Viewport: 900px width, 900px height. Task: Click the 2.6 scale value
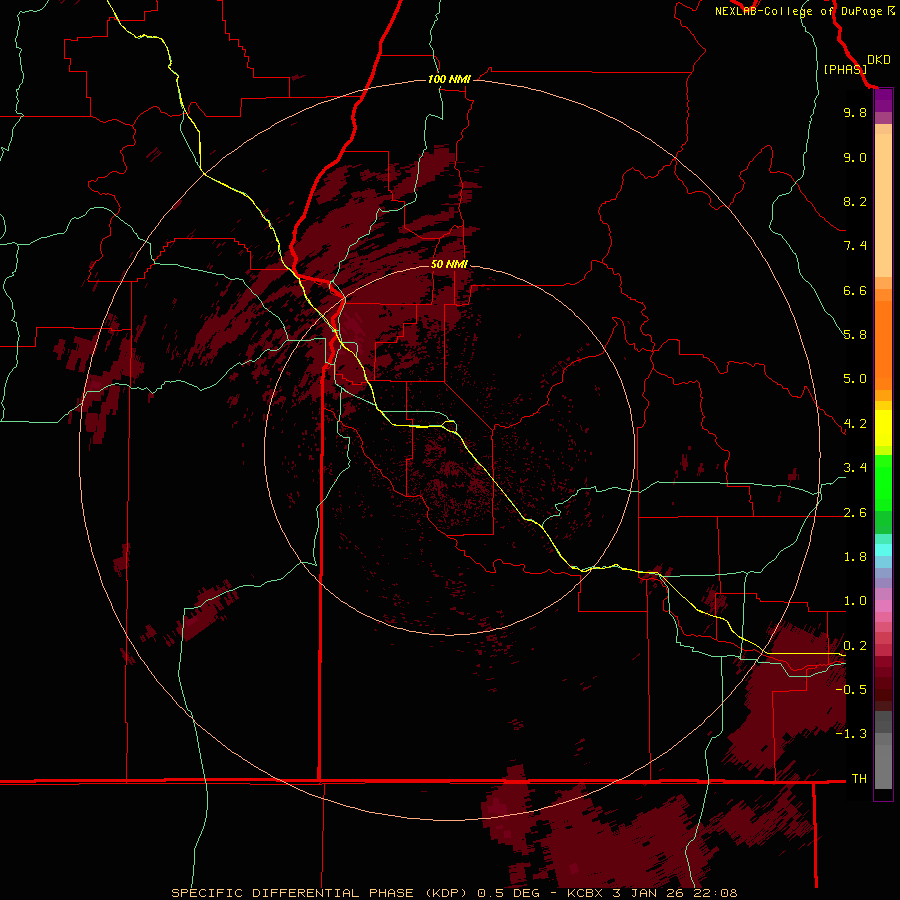(855, 513)
